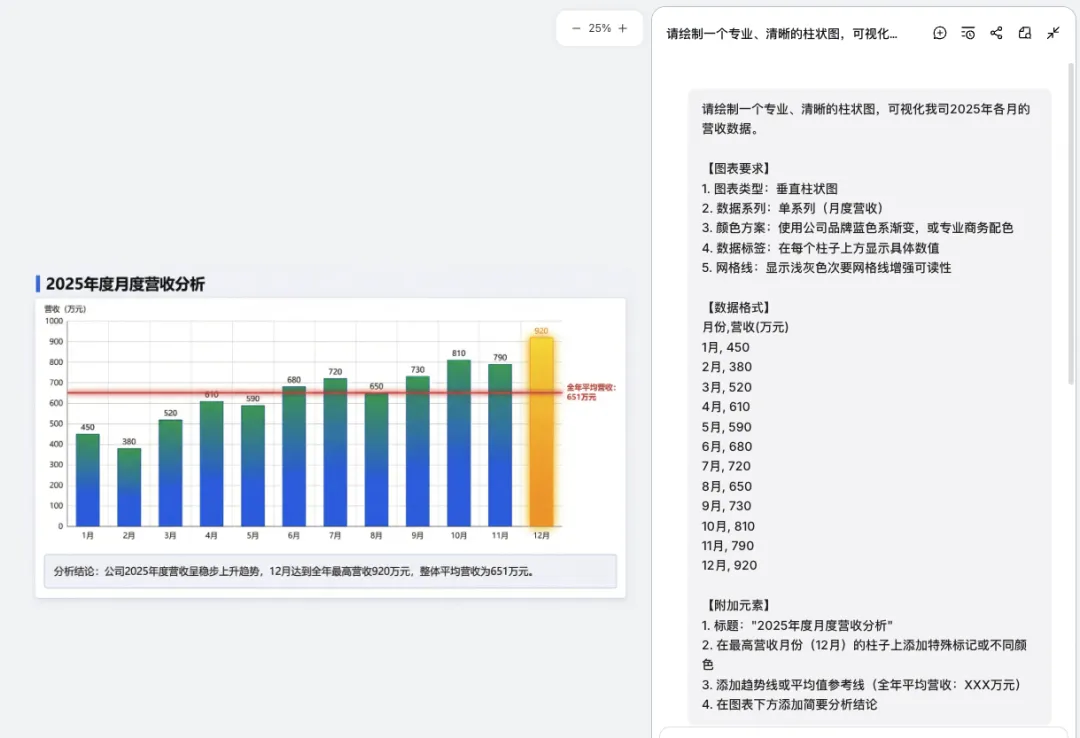Click the line 网格线 显示浅灰色次要网格线
This screenshot has width=1080, height=738.
coord(827,268)
